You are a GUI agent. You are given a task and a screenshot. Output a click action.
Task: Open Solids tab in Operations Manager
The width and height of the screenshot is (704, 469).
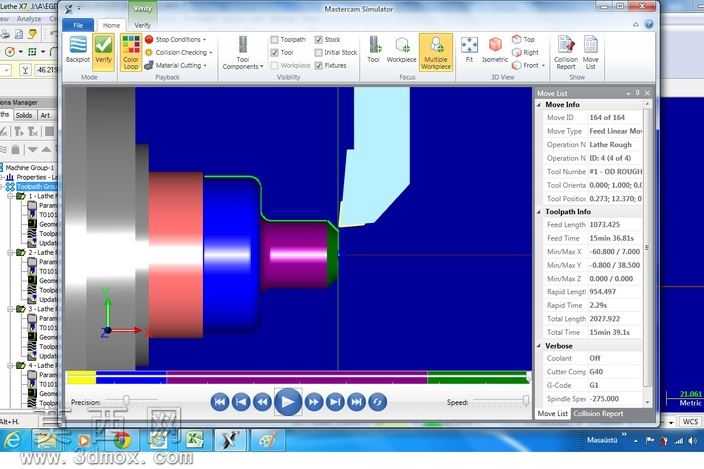(x=24, y=115)
